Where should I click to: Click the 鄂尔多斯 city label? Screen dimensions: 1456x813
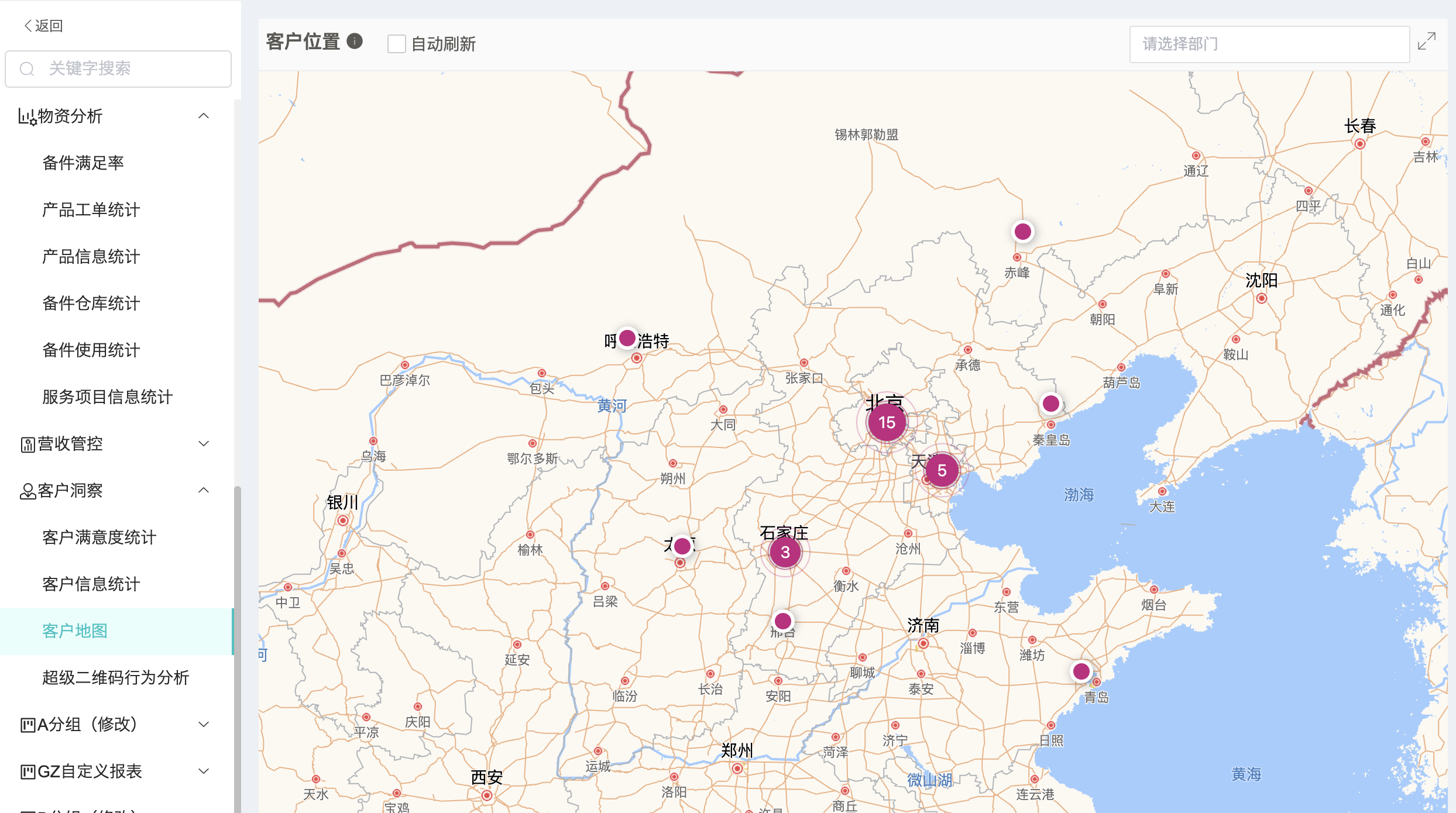click(533, 459)
